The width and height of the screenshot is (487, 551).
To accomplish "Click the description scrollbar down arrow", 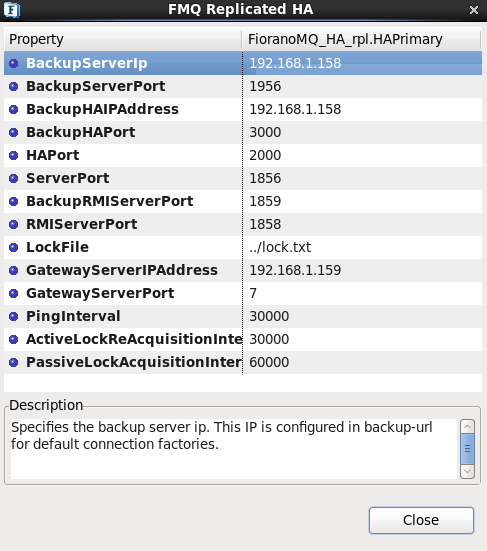I will coord(467,471).
